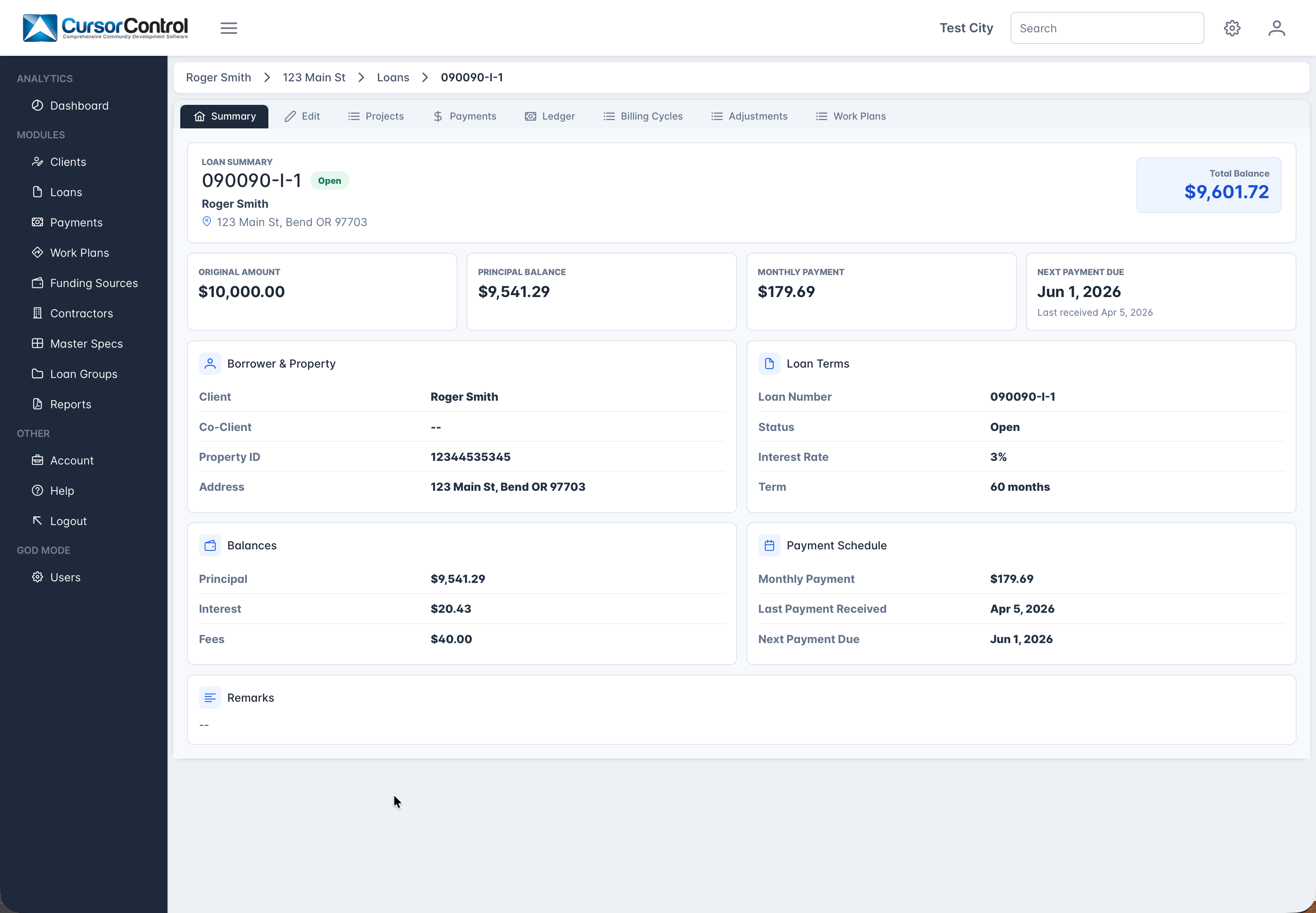Click the Help question-mark icon

[x=37, y=490]
